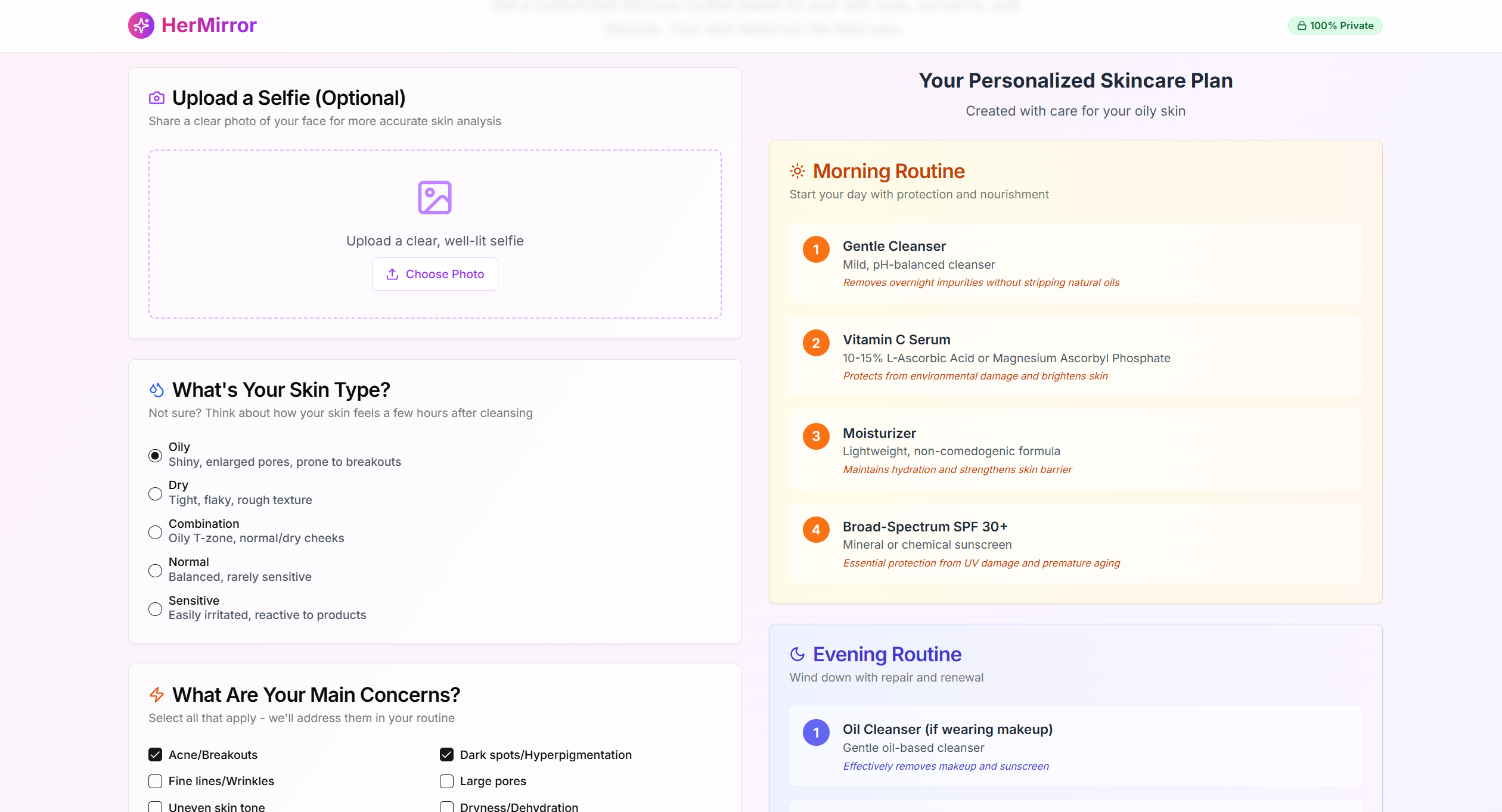Click the image placeholder icon in upload area
The width and height of the screenshot is (1502, 812).
[435, 197]
